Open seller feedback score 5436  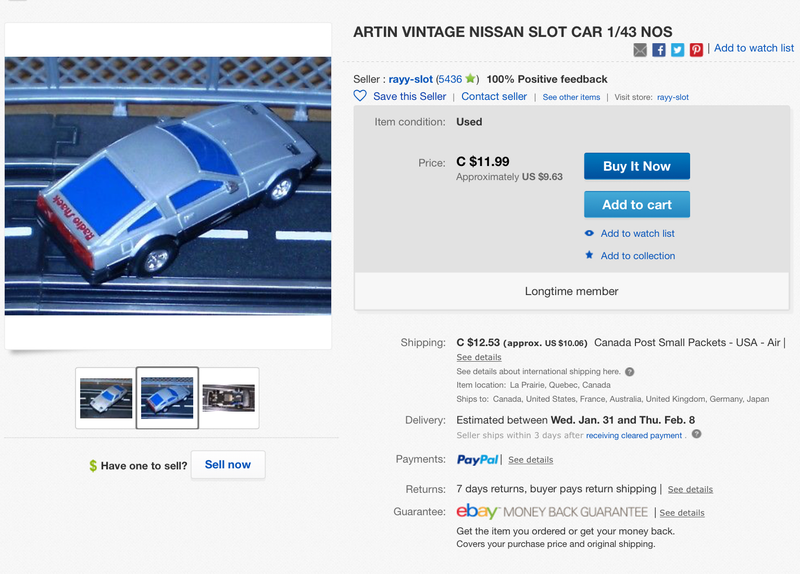450,79
